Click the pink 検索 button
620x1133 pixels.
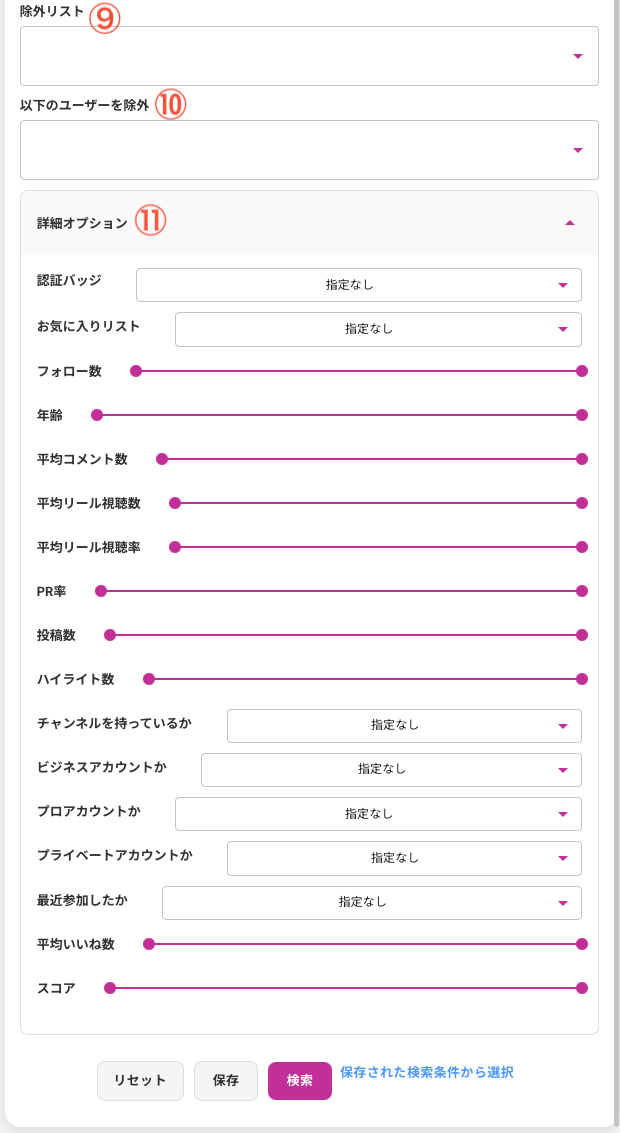click(299, 1080)
